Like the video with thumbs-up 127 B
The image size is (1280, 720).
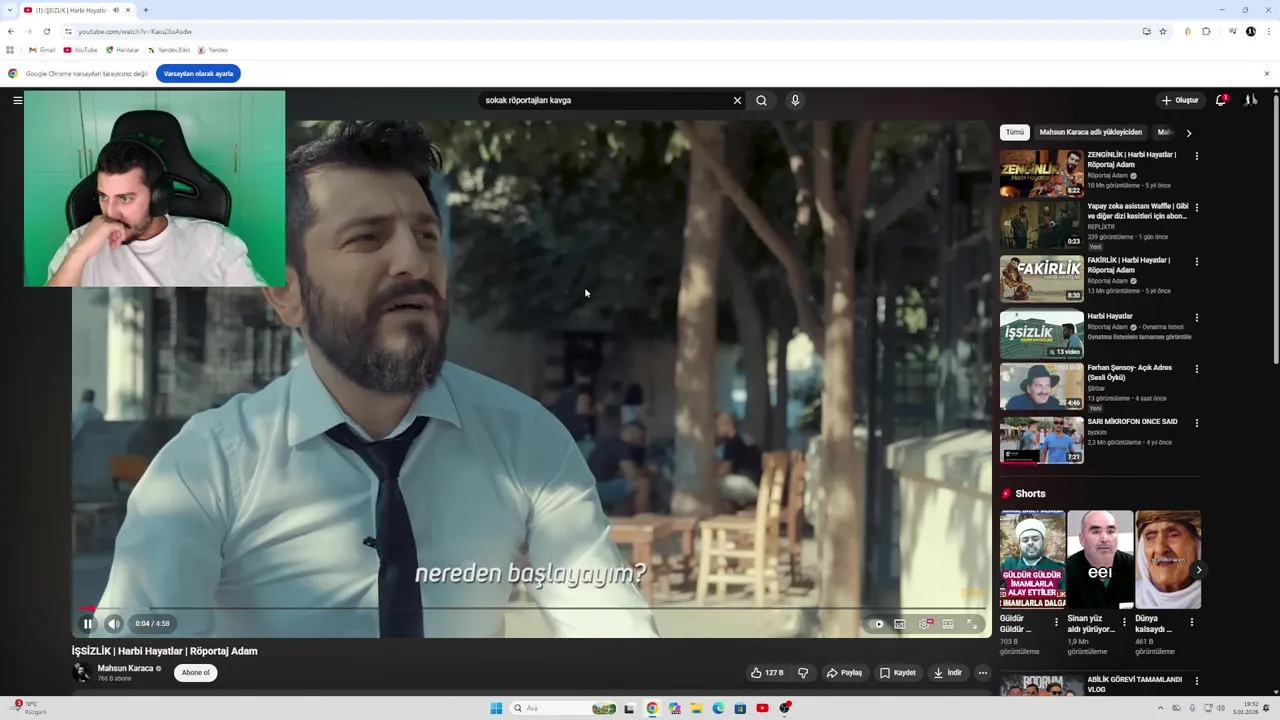766,673
